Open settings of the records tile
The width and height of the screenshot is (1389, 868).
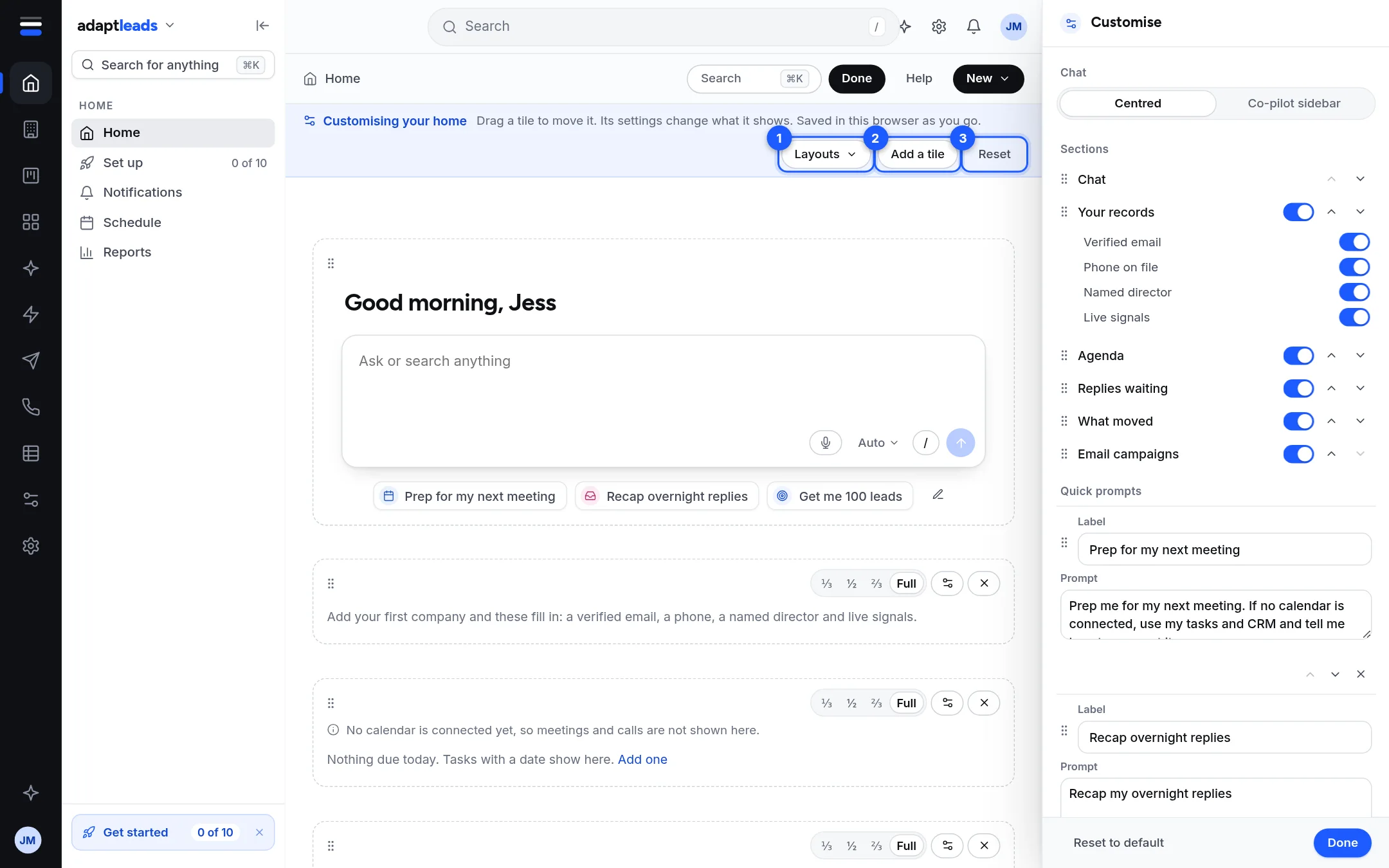[947, 583]
